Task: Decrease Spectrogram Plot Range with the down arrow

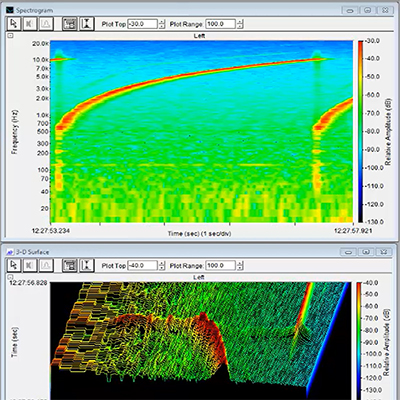Action: (240, 27)
